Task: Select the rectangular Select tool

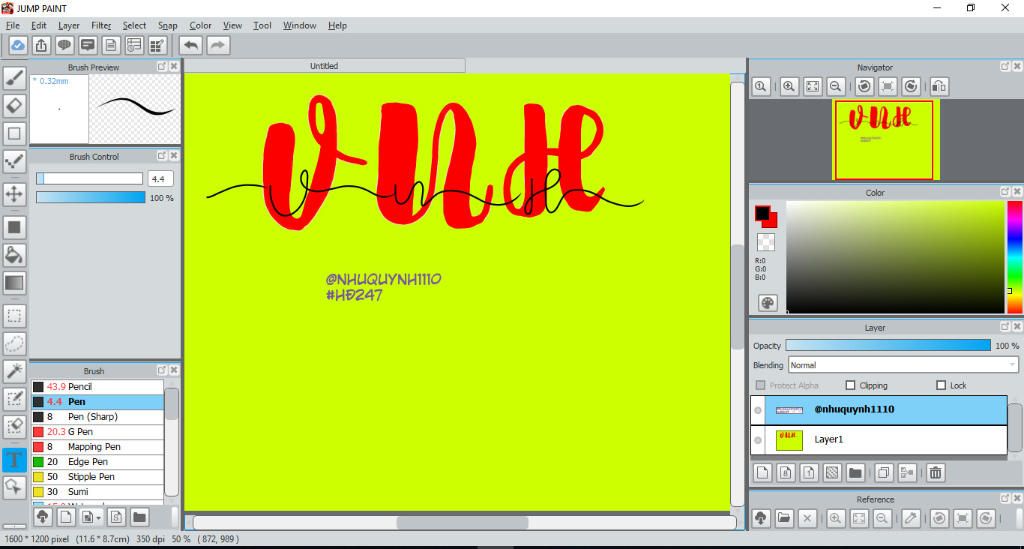Action: (14, 316)
